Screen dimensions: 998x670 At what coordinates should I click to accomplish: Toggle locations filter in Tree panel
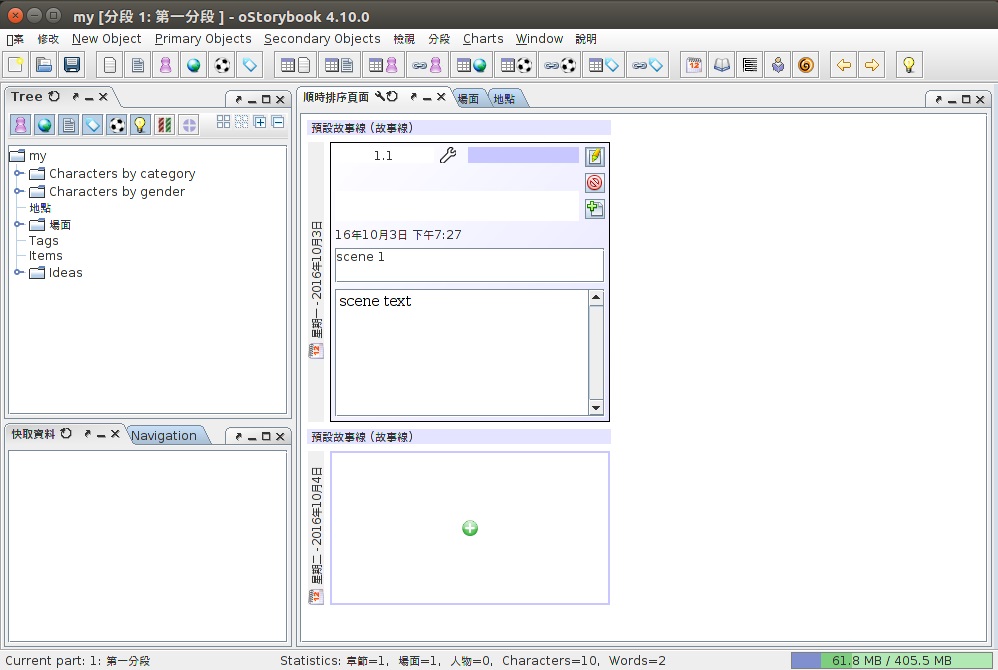tap(45, 125)
